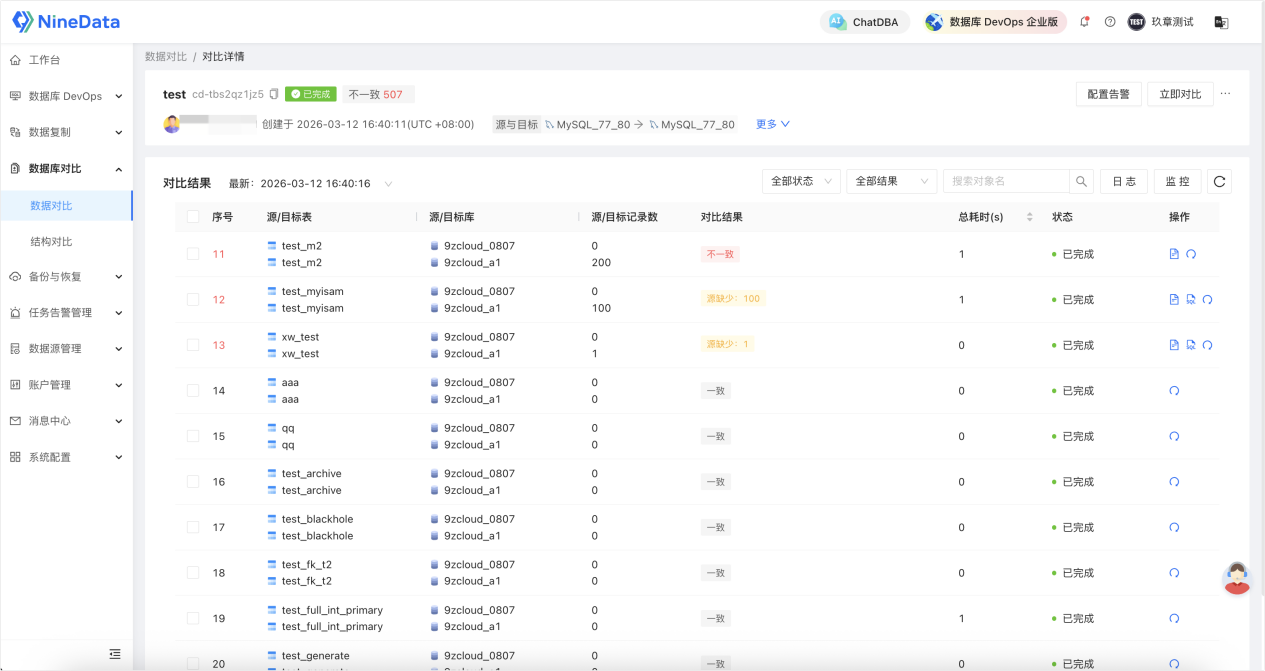Open the 全部结果 dropdown

coord(891,181)
